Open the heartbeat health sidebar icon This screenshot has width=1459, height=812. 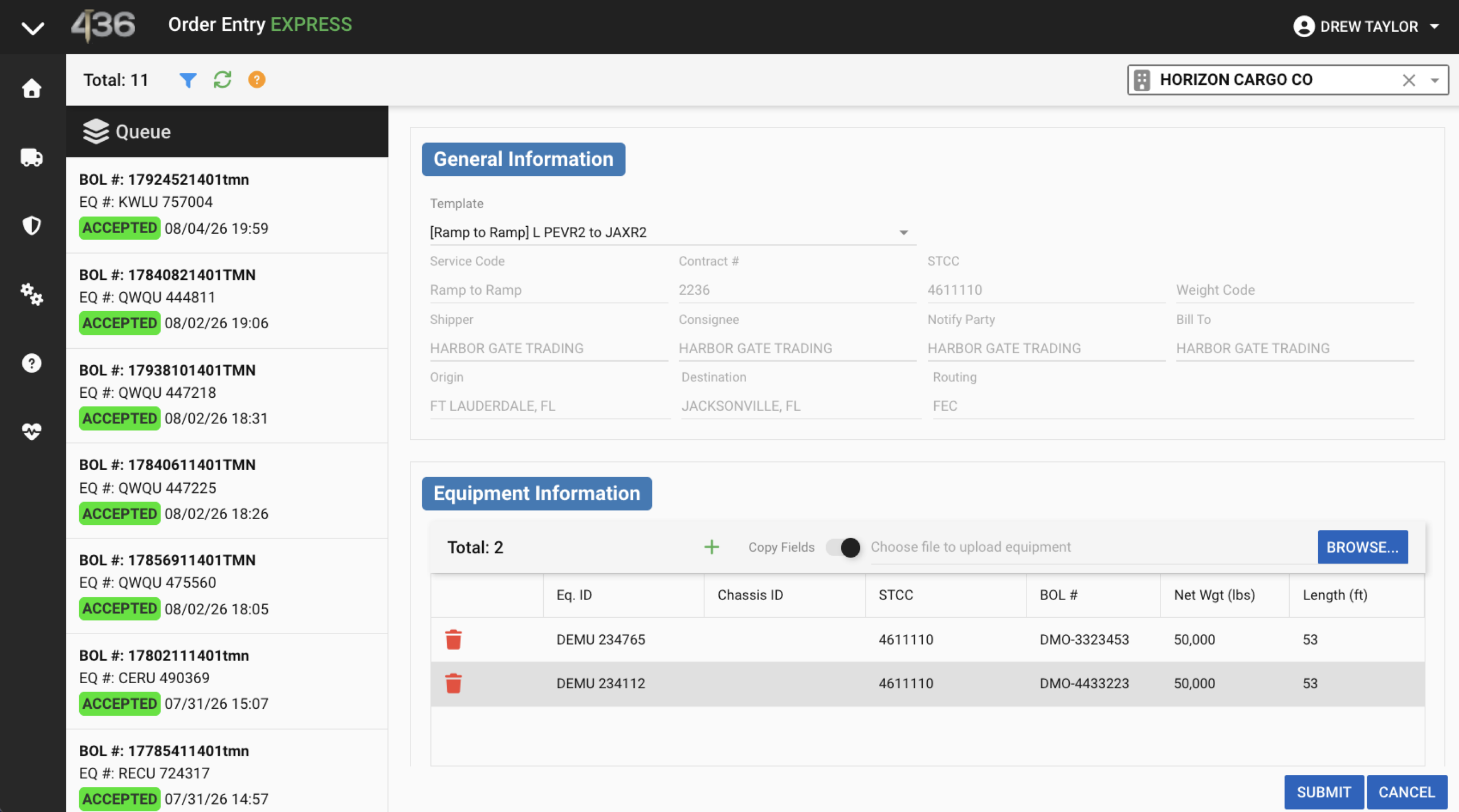[x=32, y=431]
